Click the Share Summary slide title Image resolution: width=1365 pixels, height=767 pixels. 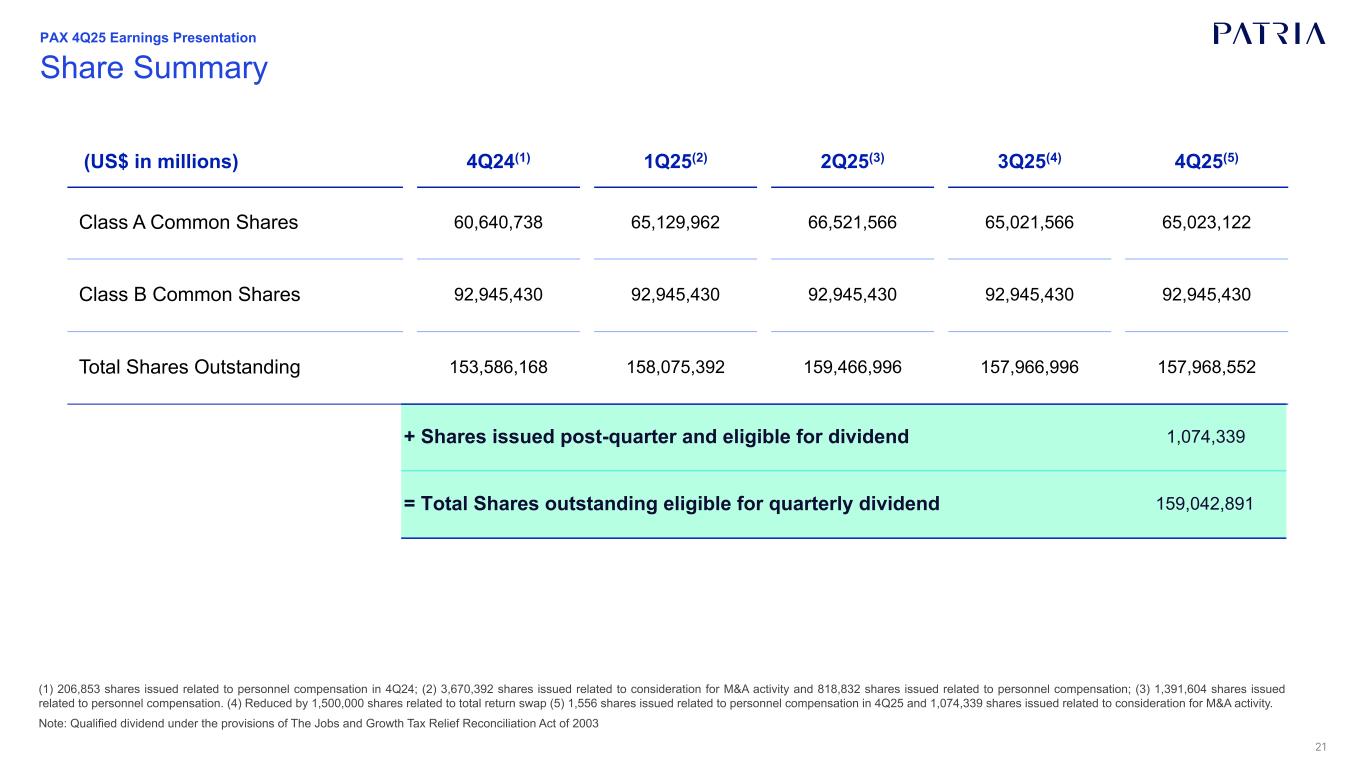pos(154,67)
